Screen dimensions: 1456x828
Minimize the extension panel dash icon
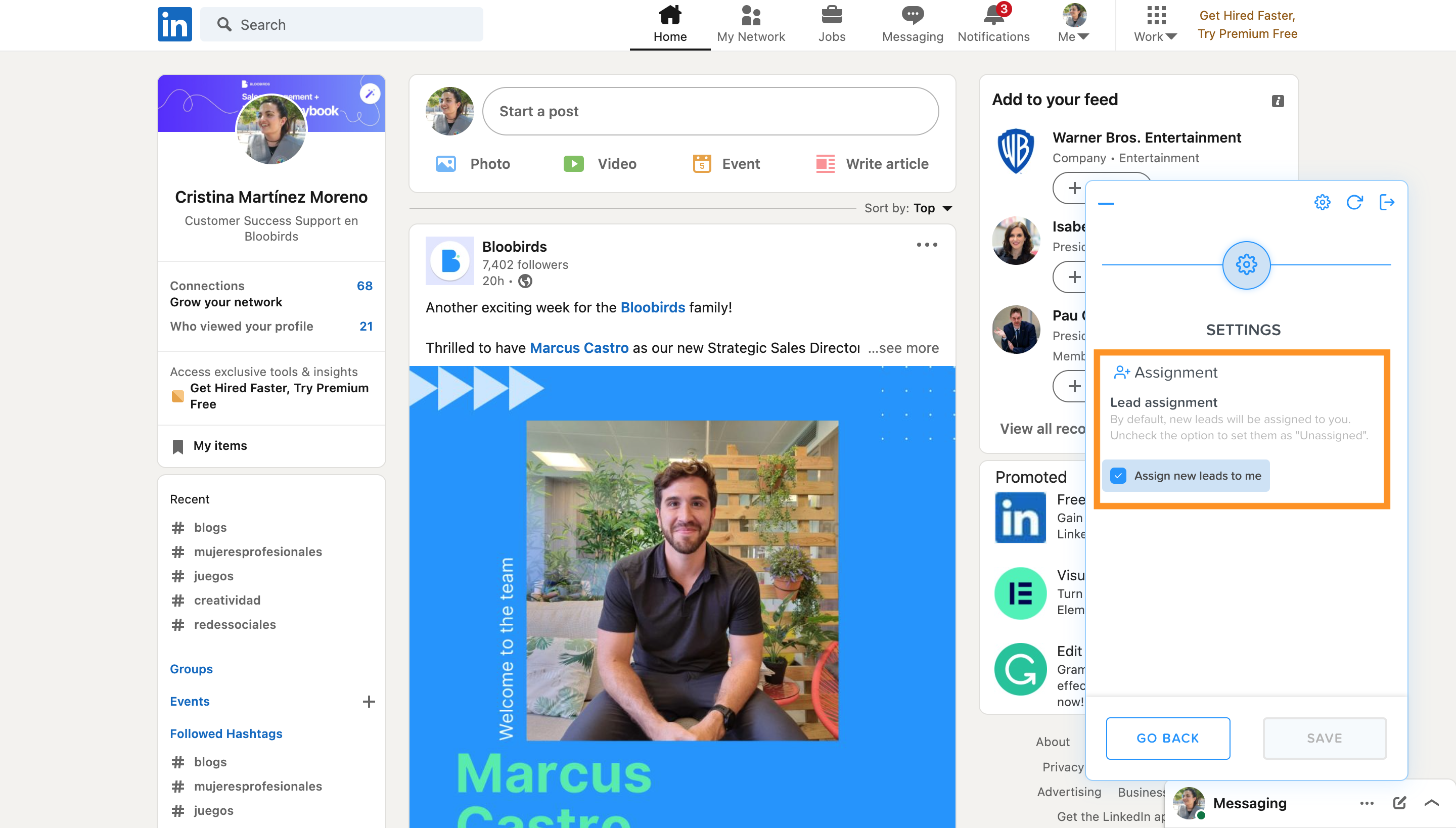(x=1106, y=203)
